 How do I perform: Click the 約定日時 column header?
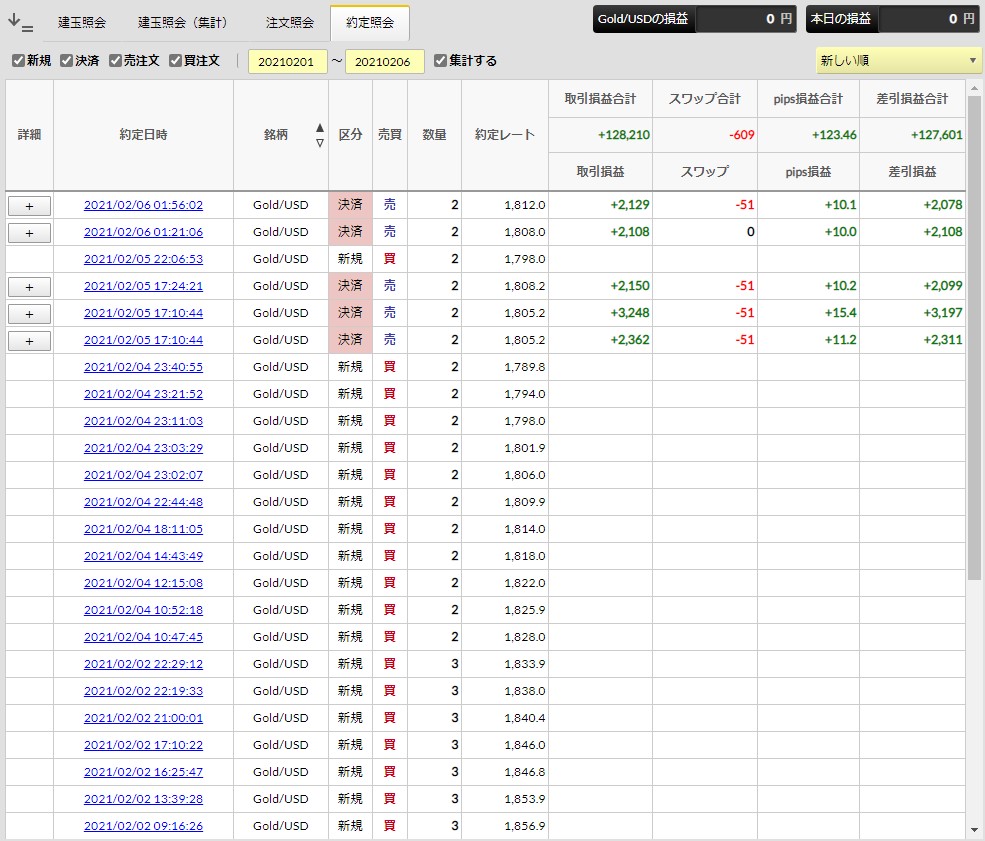[x=143, y=134]
